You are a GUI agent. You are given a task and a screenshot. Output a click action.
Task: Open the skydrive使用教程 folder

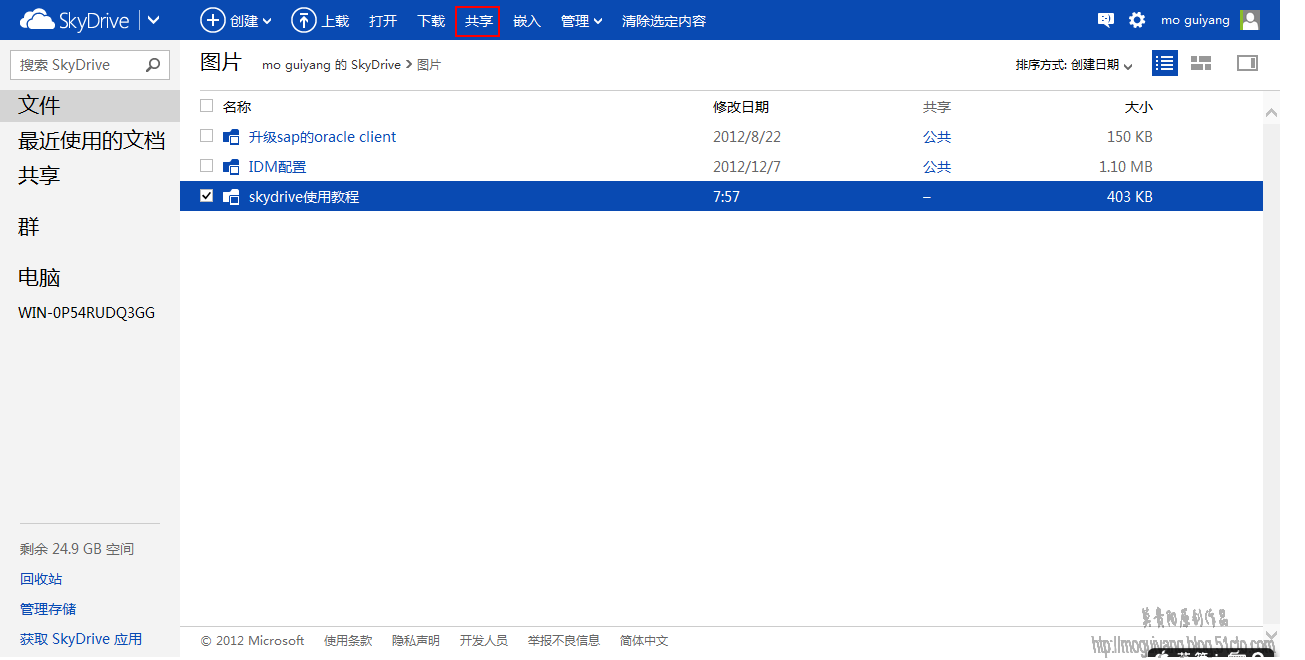[x=304, y=197]
